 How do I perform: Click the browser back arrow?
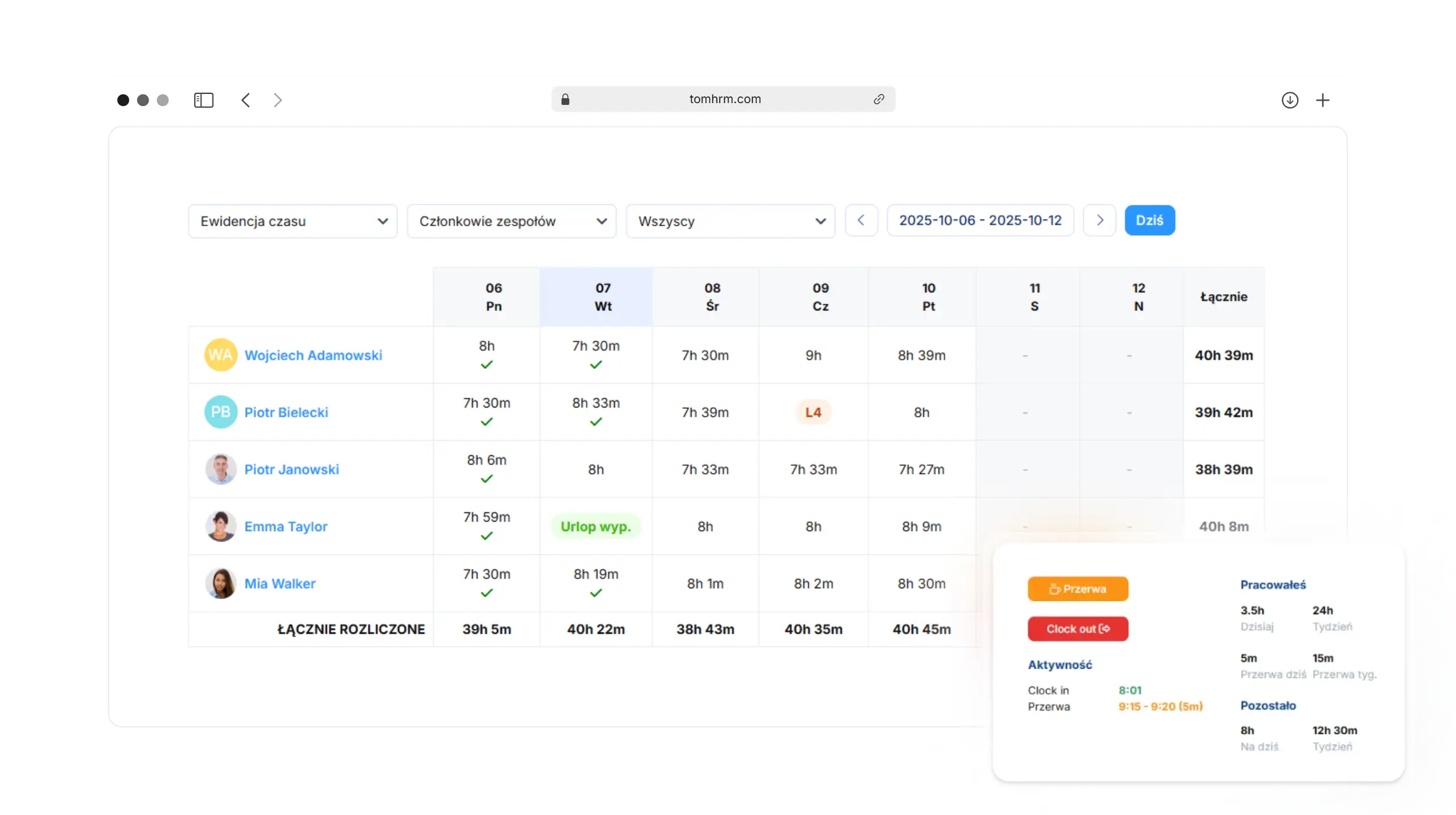pos(246,100)
